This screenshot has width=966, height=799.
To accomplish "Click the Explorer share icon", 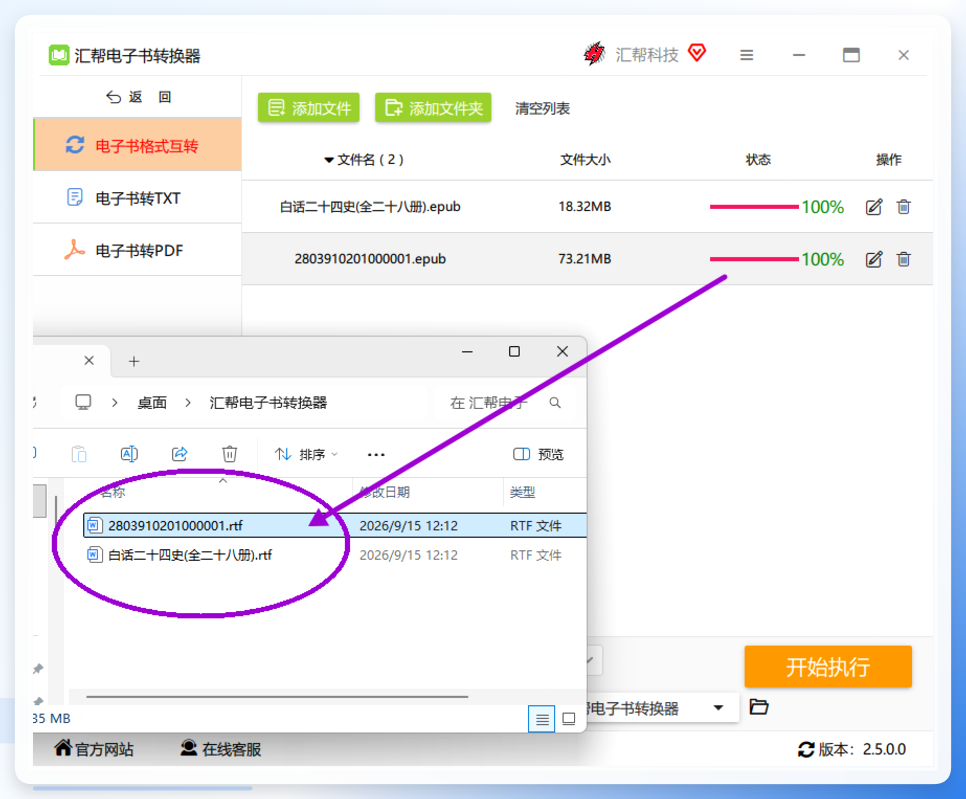I will coord(179,454).
